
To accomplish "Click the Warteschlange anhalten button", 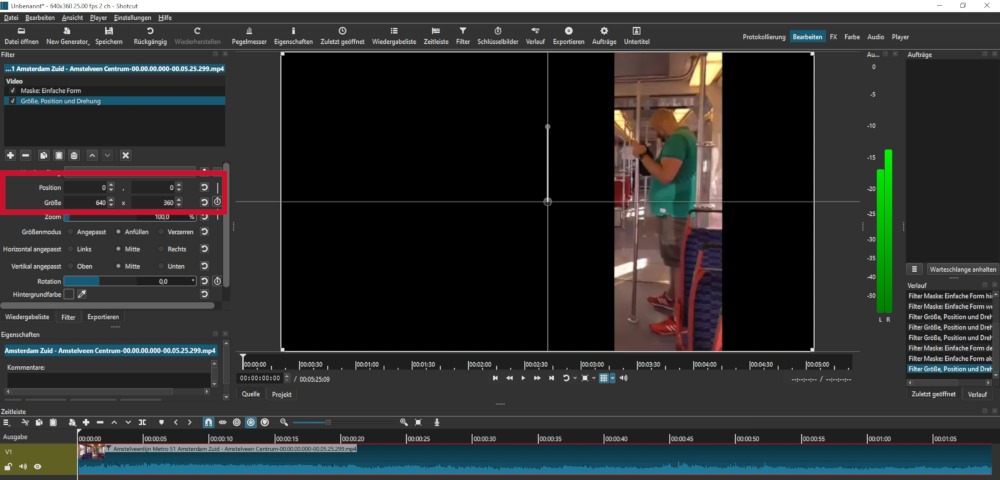I will pos(961,269).
